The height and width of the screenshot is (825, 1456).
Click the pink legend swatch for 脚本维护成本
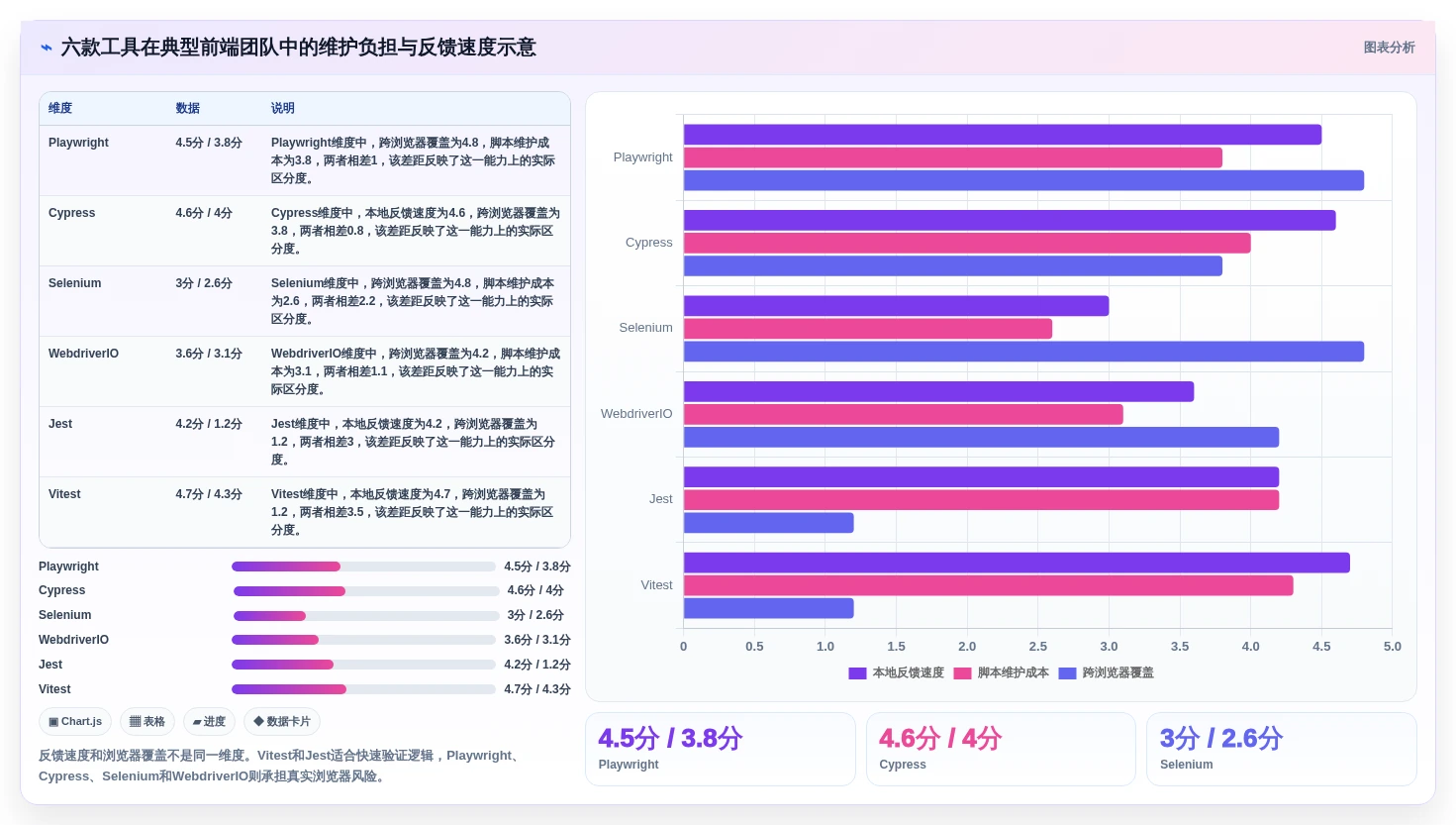coord(962,673)
